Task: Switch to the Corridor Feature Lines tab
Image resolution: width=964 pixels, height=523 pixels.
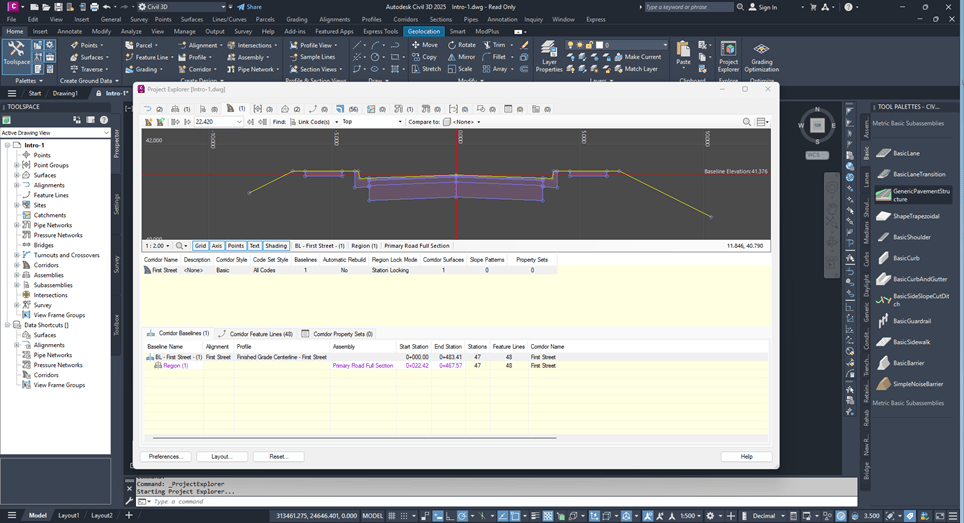Action: click(260, 334)
